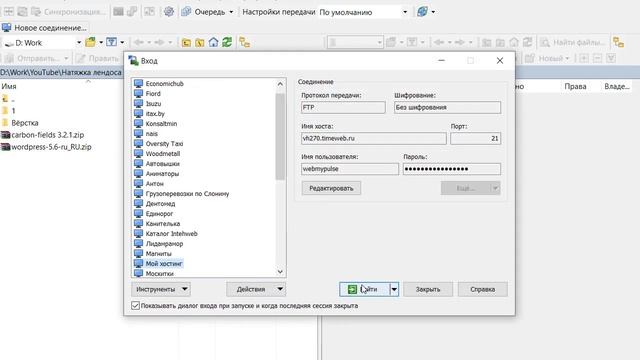Click local panel forward arrow
Viewport: 640px width, 360px height.
tap(160, 42)
